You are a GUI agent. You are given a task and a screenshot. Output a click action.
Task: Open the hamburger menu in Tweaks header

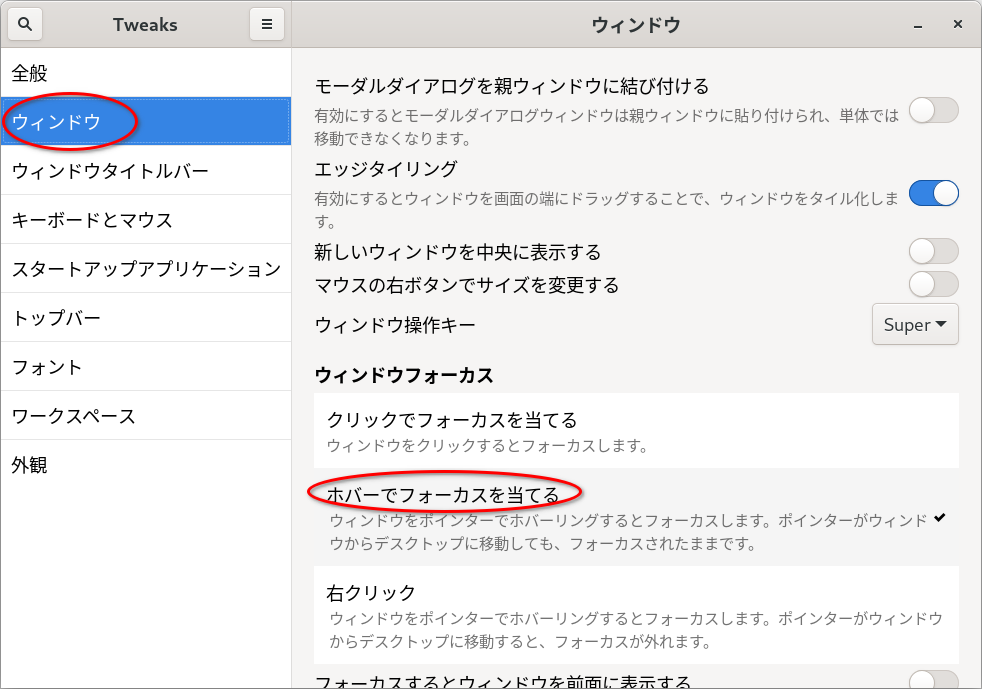[x=267, y=24]
